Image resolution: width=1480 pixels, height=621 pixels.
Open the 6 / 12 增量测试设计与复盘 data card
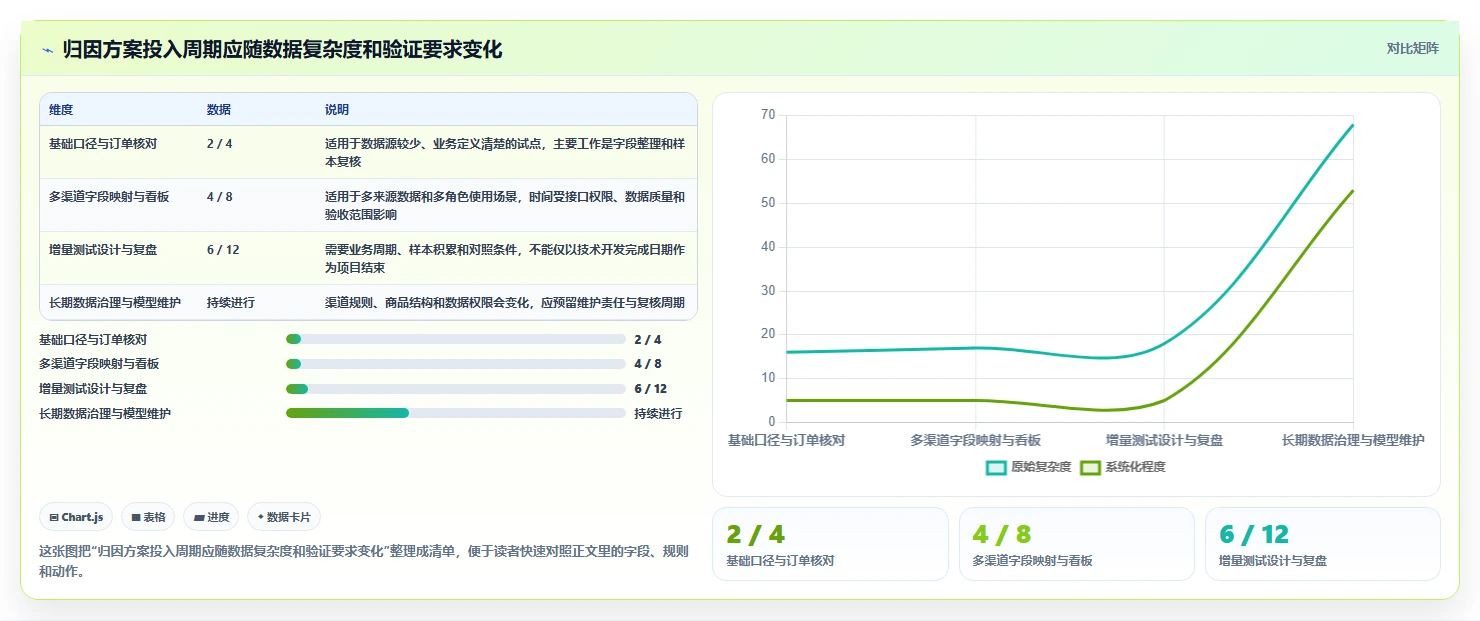point(1323,544)
